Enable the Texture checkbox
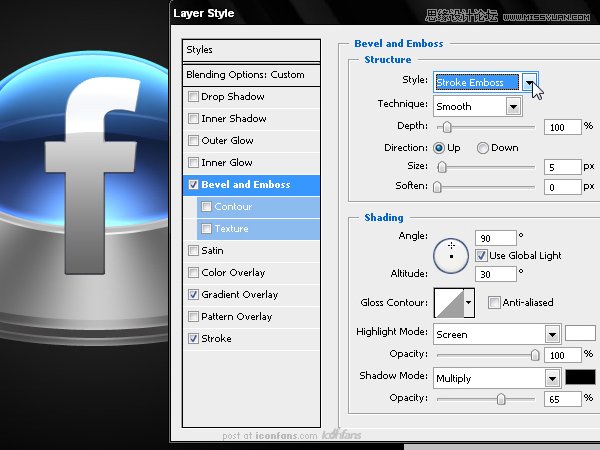The width and height of the screenshot is (600, 450). 206,229
